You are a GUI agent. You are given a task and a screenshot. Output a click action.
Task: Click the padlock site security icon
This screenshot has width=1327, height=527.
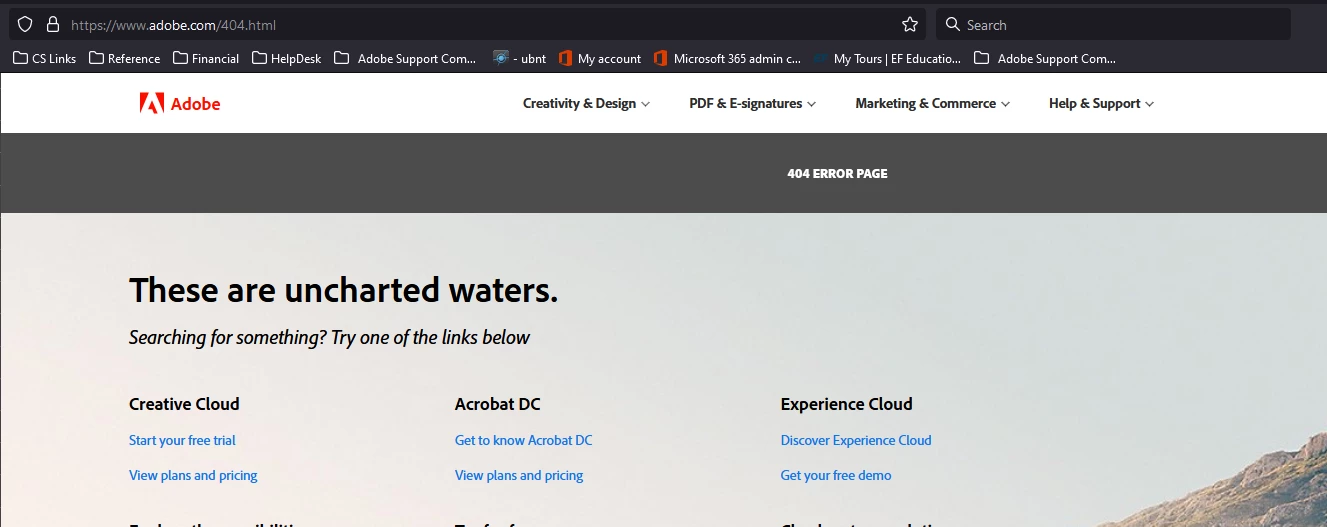coord(53,25)
